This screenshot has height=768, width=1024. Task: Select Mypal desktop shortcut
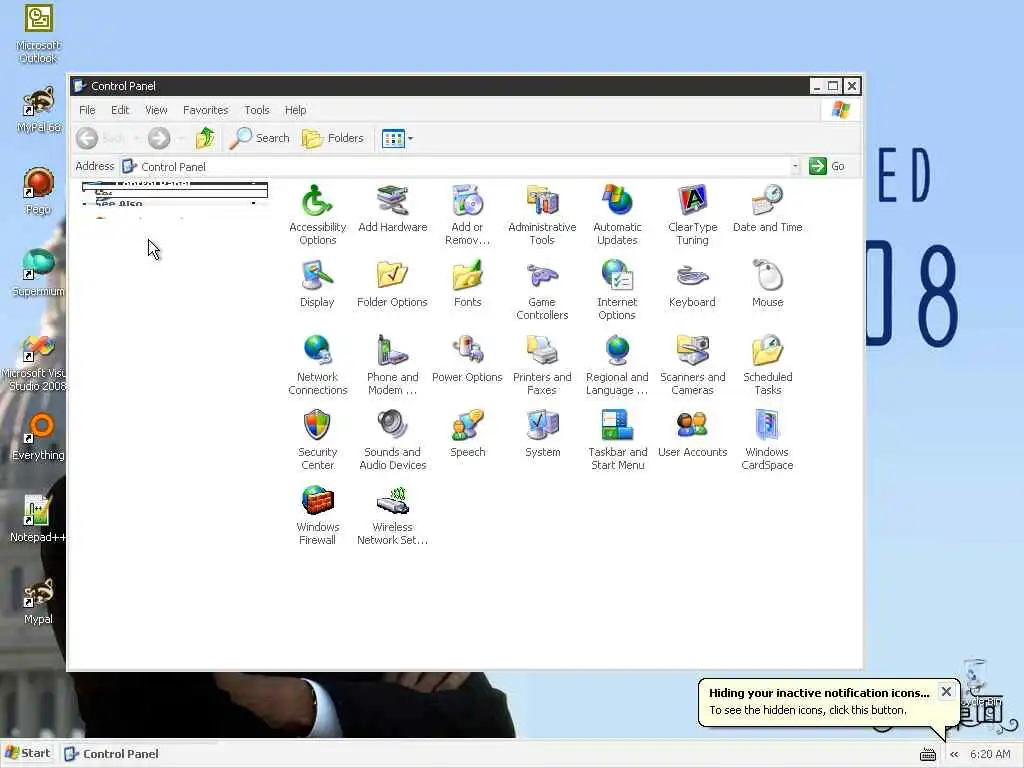[x=38, y=601]
